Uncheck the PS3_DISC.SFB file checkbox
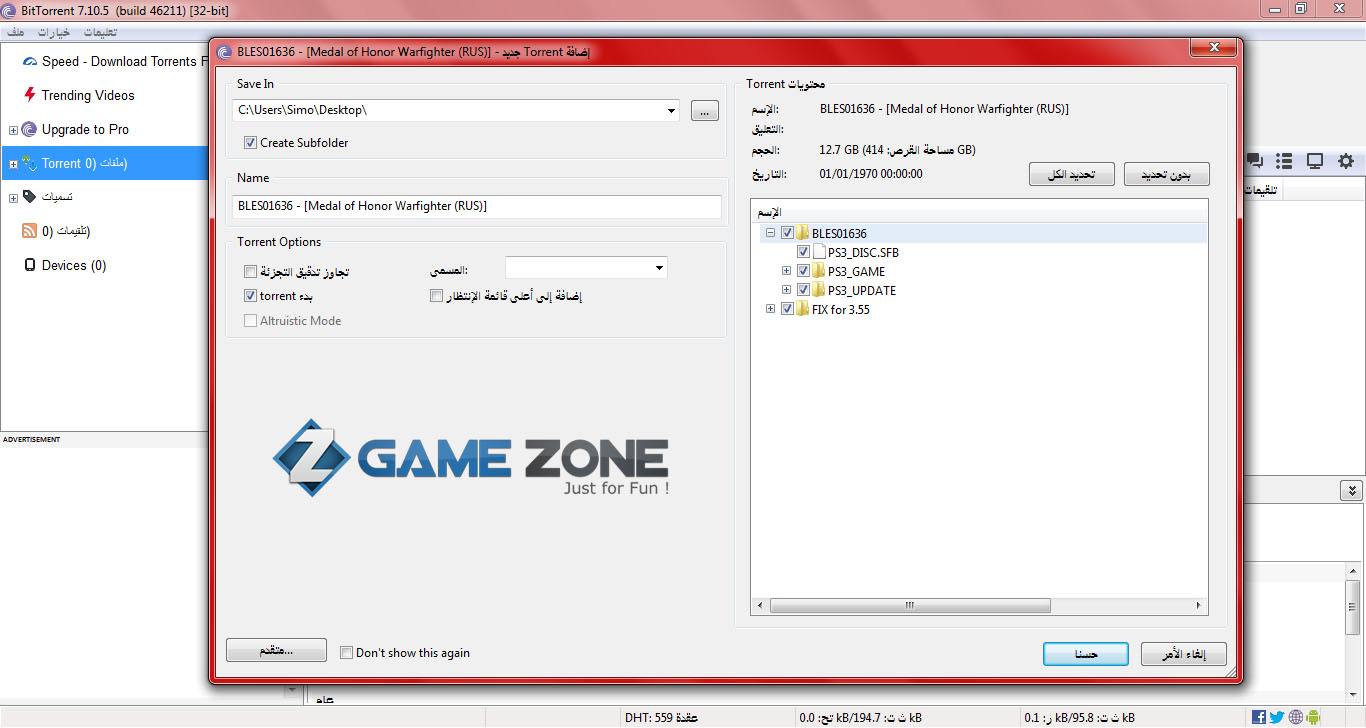1366x728 pixels. coord(803,252)
